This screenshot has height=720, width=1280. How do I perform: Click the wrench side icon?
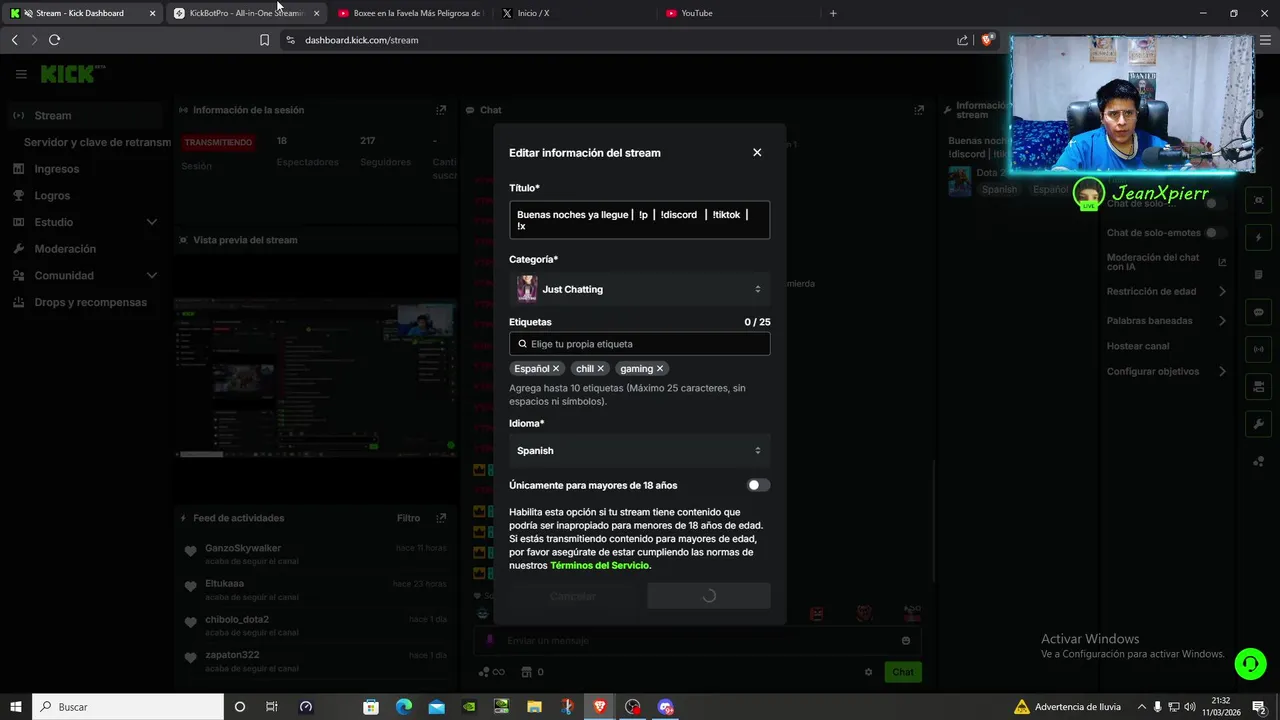(x=1258, y=424)
